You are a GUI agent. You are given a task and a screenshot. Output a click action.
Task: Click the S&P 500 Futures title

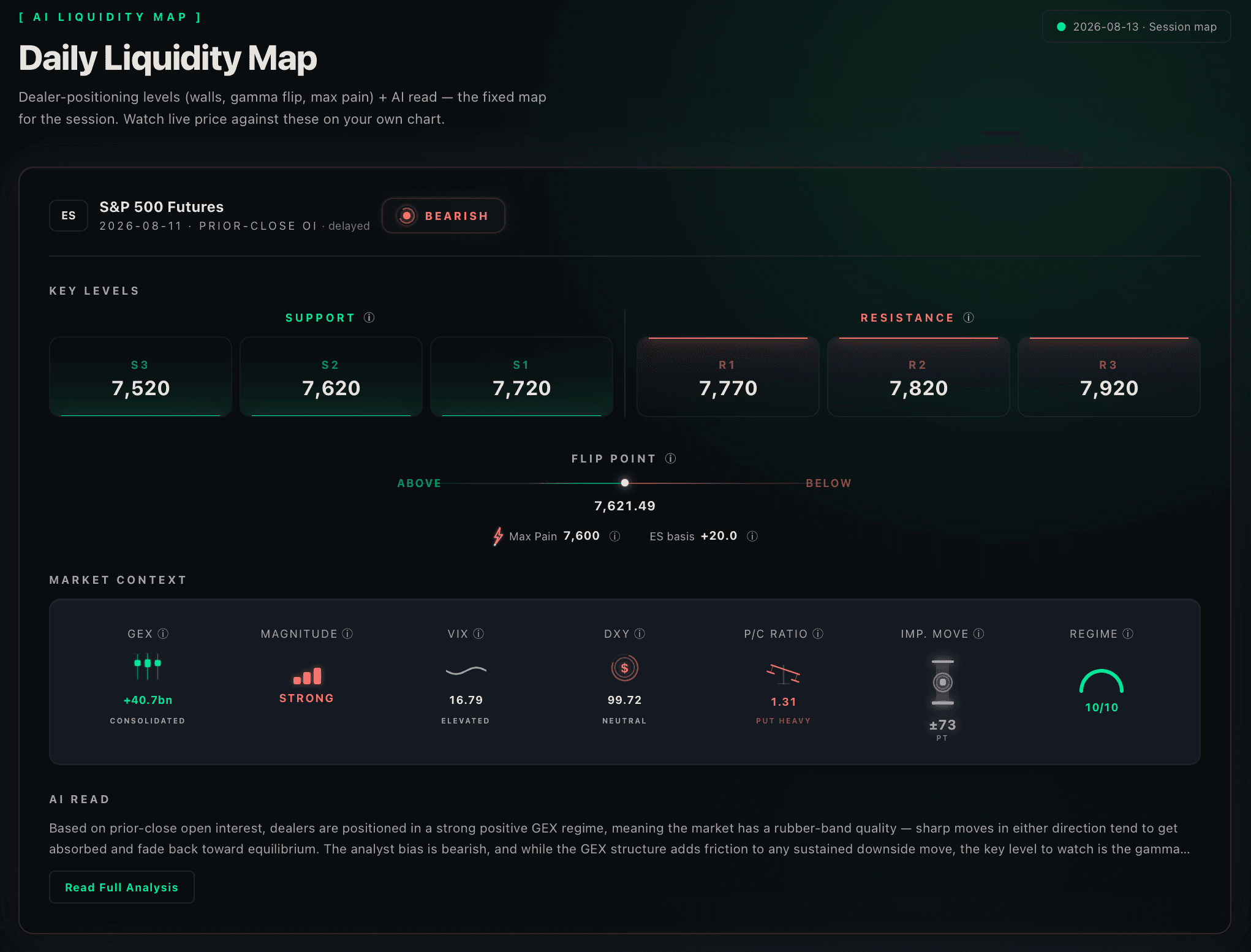pos(162,207)
